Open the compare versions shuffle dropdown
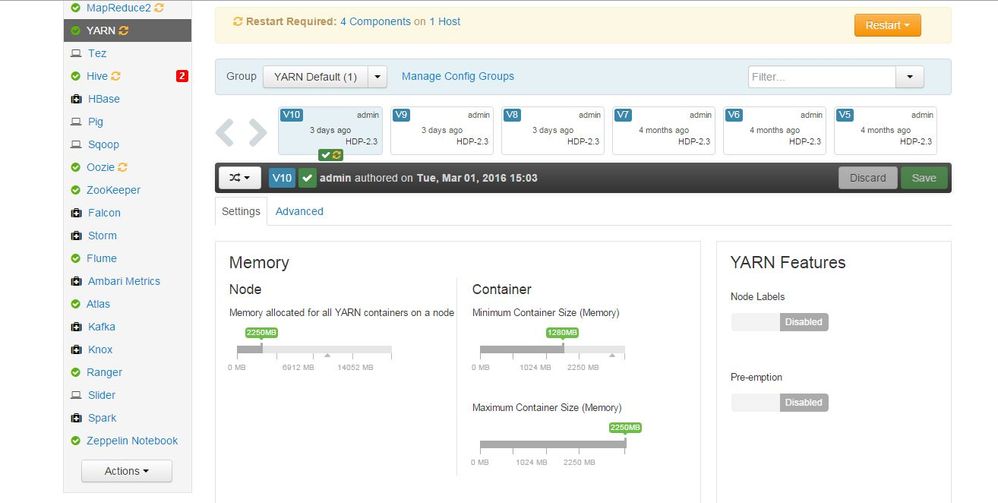This screenshot has width=998, height=503. (240, 178)
